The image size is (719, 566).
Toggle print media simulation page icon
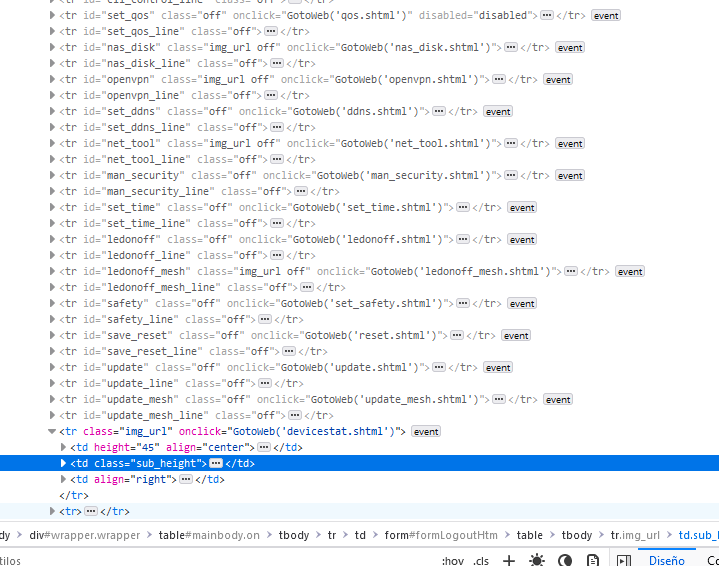pyautogui.click(x=593, y=560)
